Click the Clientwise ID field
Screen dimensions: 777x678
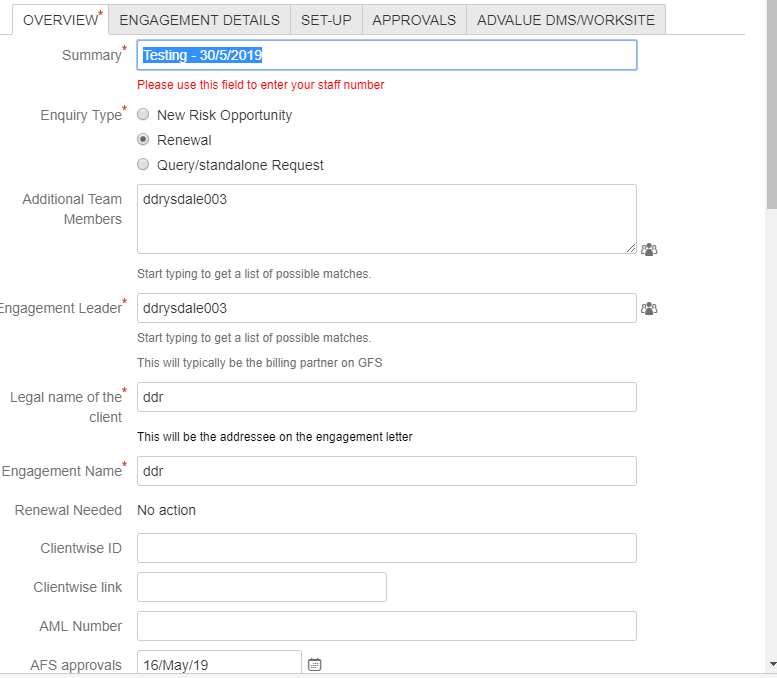click(x=387, y=548)
